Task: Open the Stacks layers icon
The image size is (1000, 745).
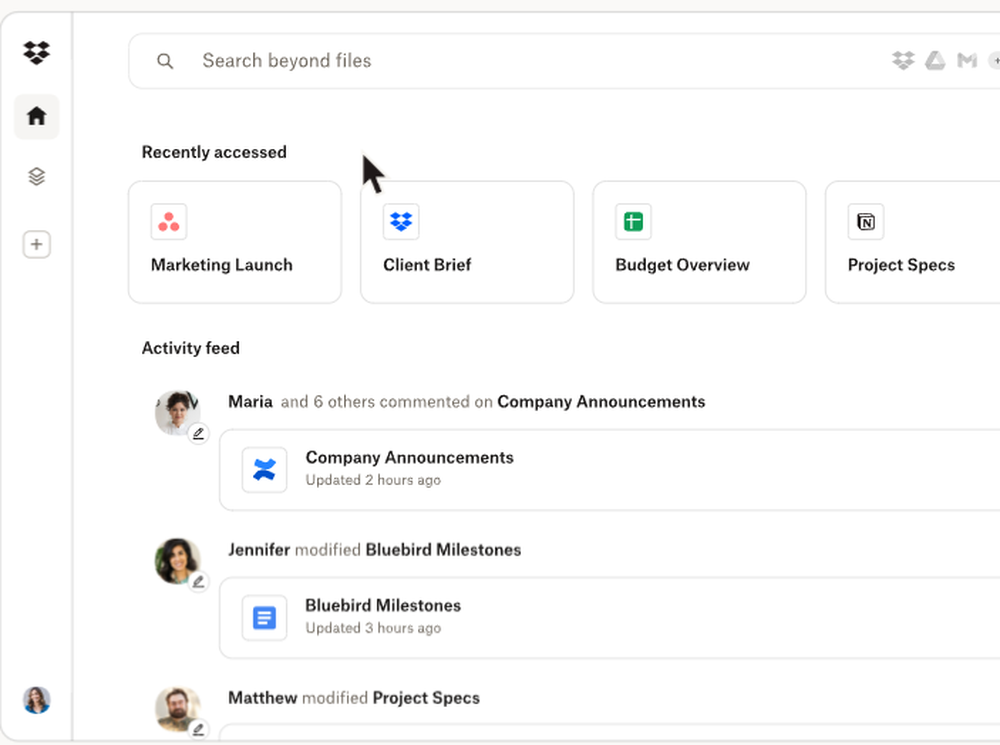Action: 36,177
